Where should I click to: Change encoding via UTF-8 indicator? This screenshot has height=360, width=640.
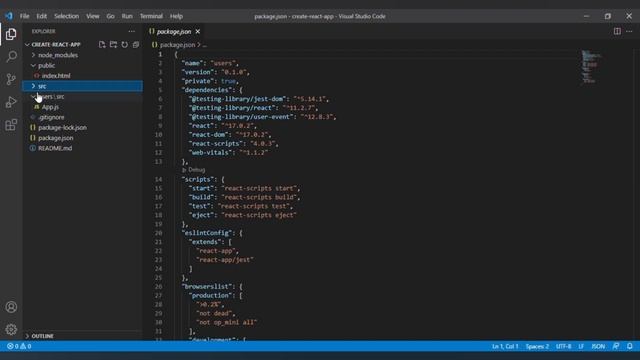click(563, 346)
